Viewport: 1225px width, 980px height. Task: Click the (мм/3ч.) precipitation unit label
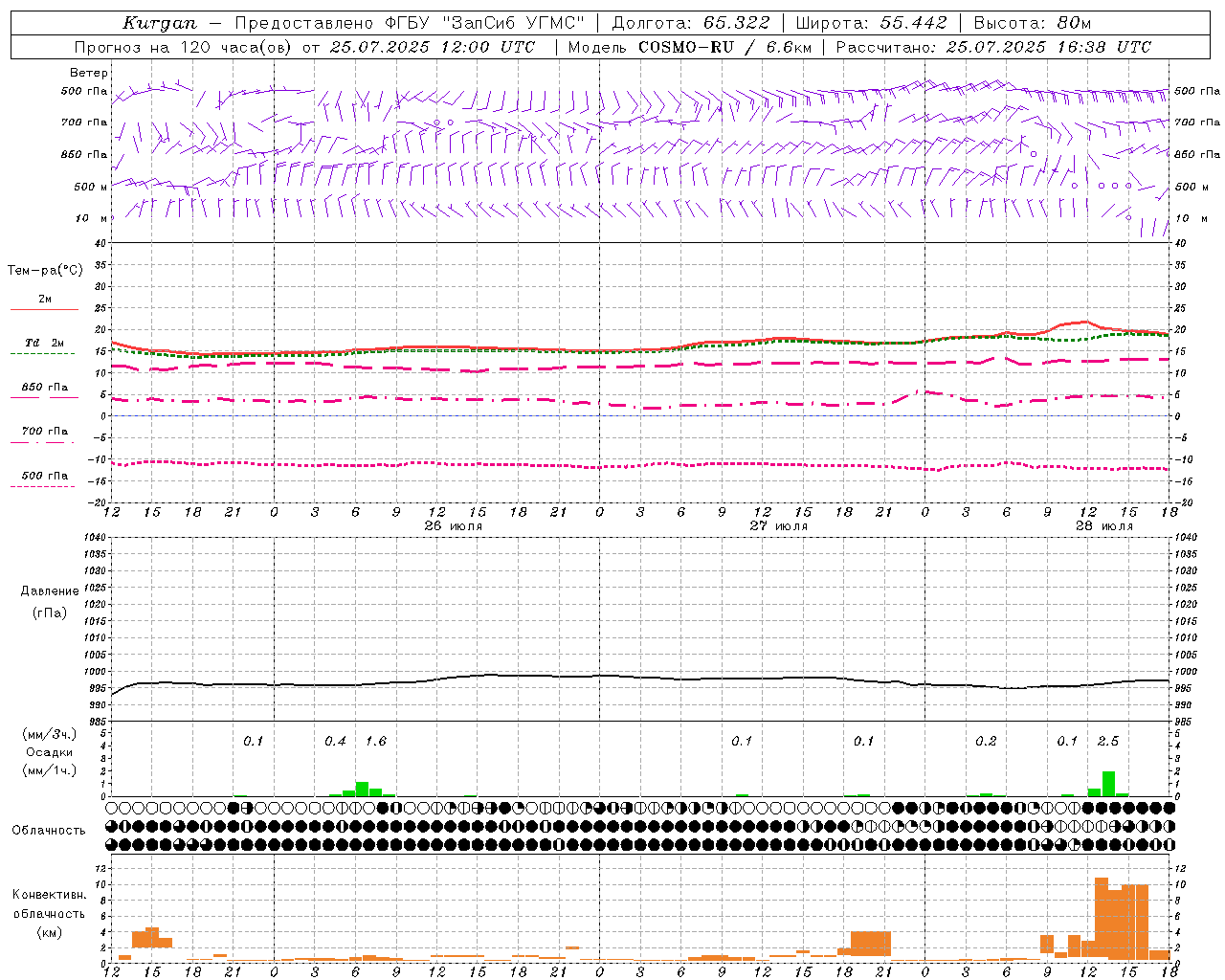50,734
